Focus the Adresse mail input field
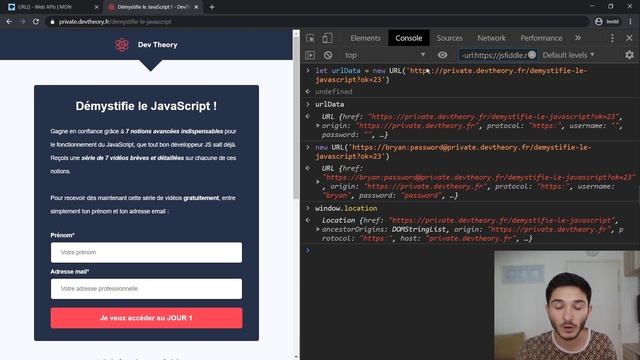This screenshot has height=360, width=640. pos(146,289)
